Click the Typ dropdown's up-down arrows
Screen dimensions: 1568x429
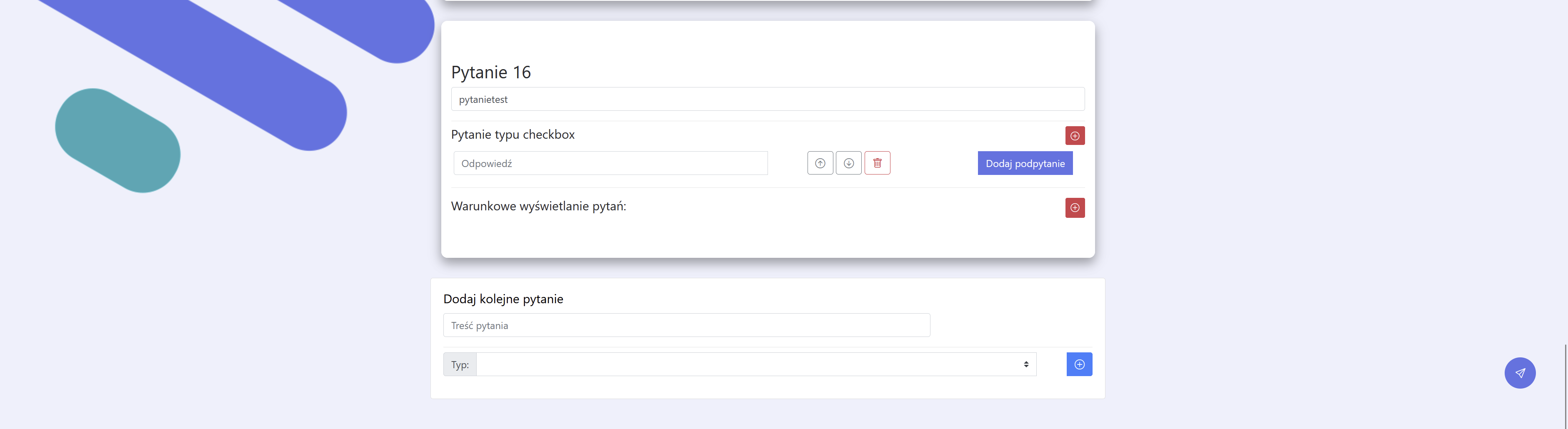click(1025, 364)
